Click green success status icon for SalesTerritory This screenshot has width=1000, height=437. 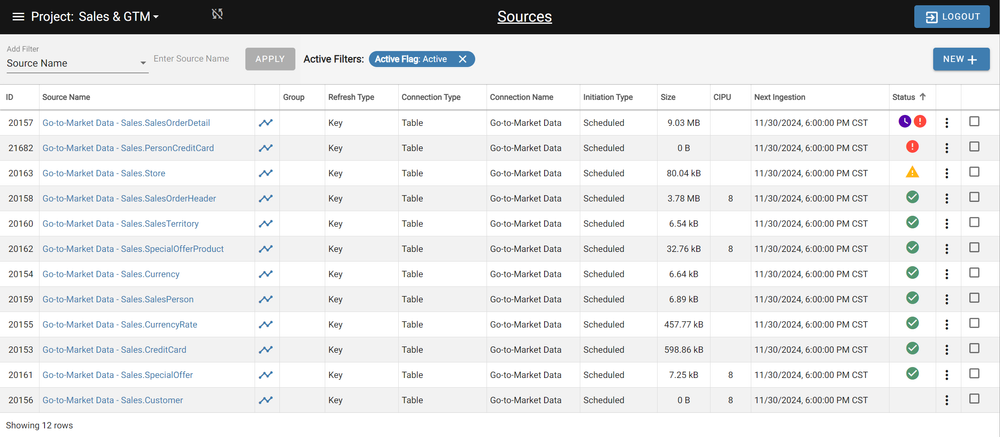point(913,222)
